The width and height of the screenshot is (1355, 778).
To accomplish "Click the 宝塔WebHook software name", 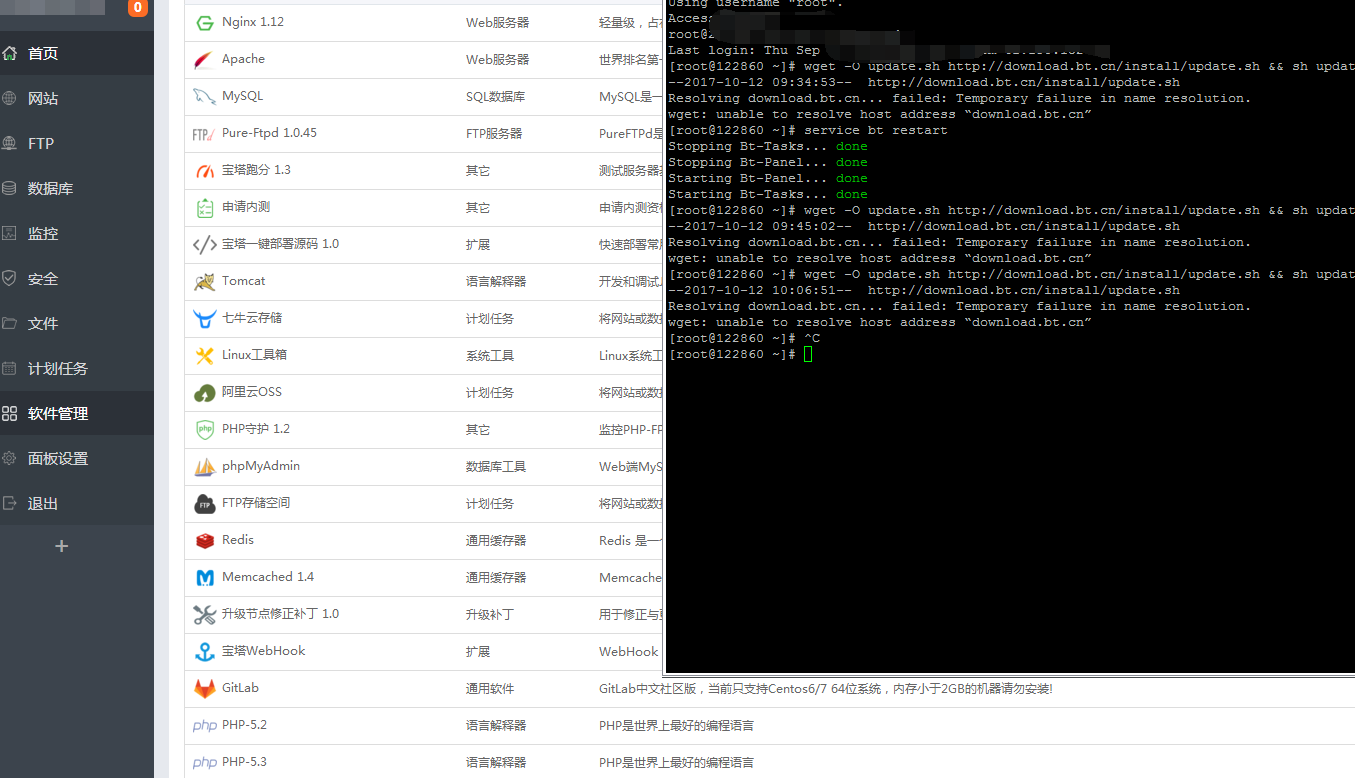I will click(264, 651).
